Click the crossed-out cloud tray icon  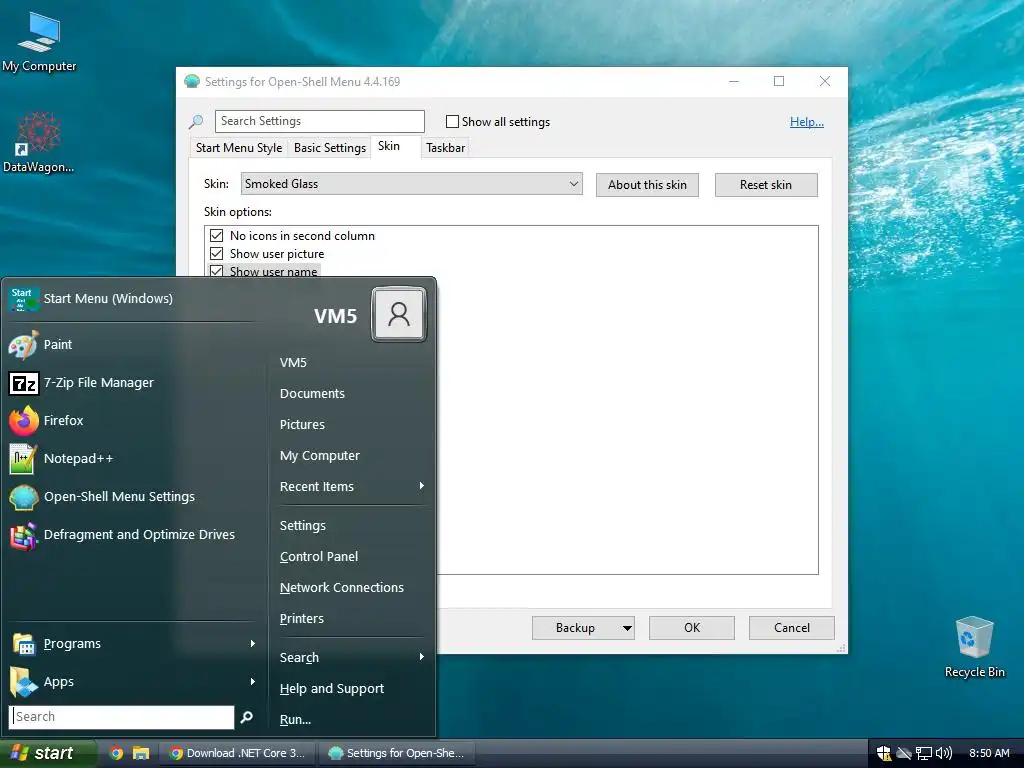904,753
